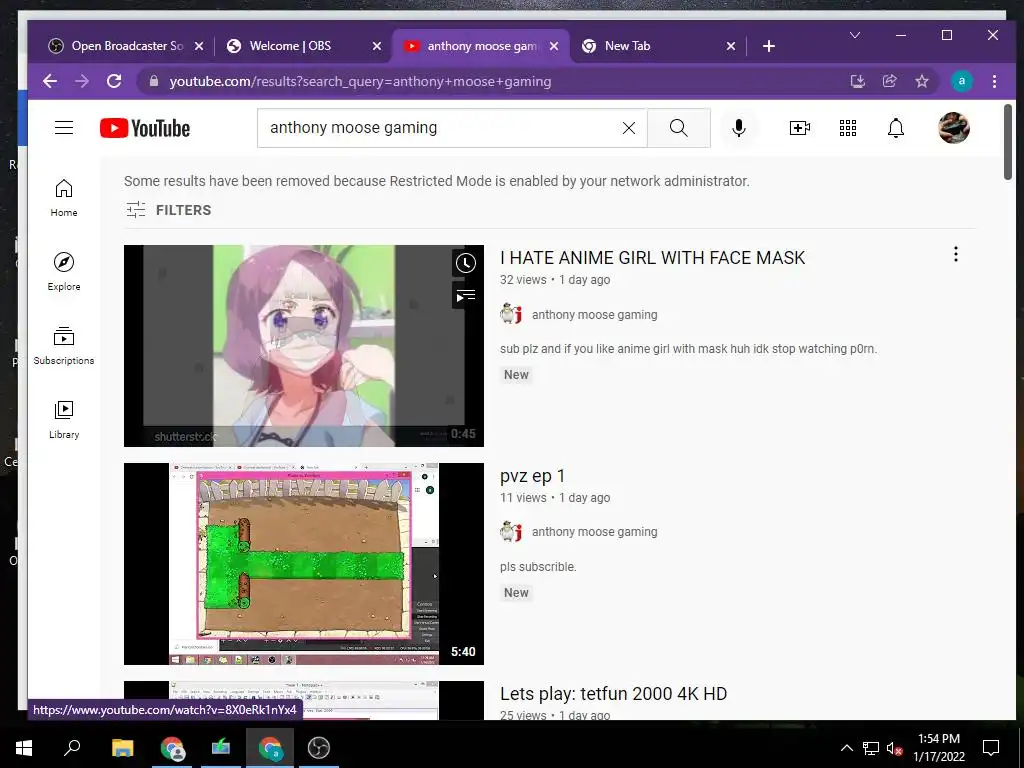Open the Chrome three-dot menu
1024x768 pixels.
[994, 81]
